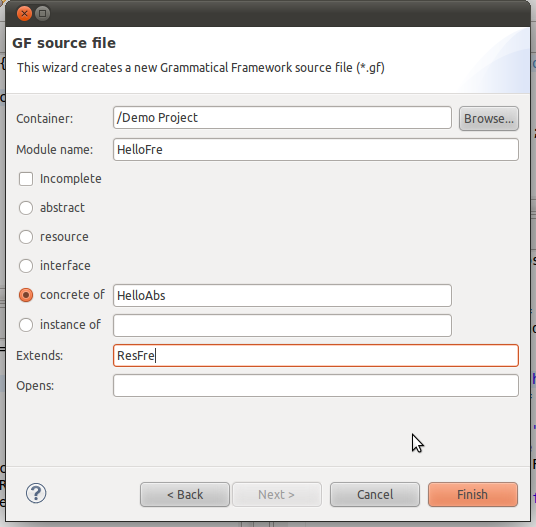Open the help question mark icon
The height and width of the screenshot is (527, 536).
point(36,493)
